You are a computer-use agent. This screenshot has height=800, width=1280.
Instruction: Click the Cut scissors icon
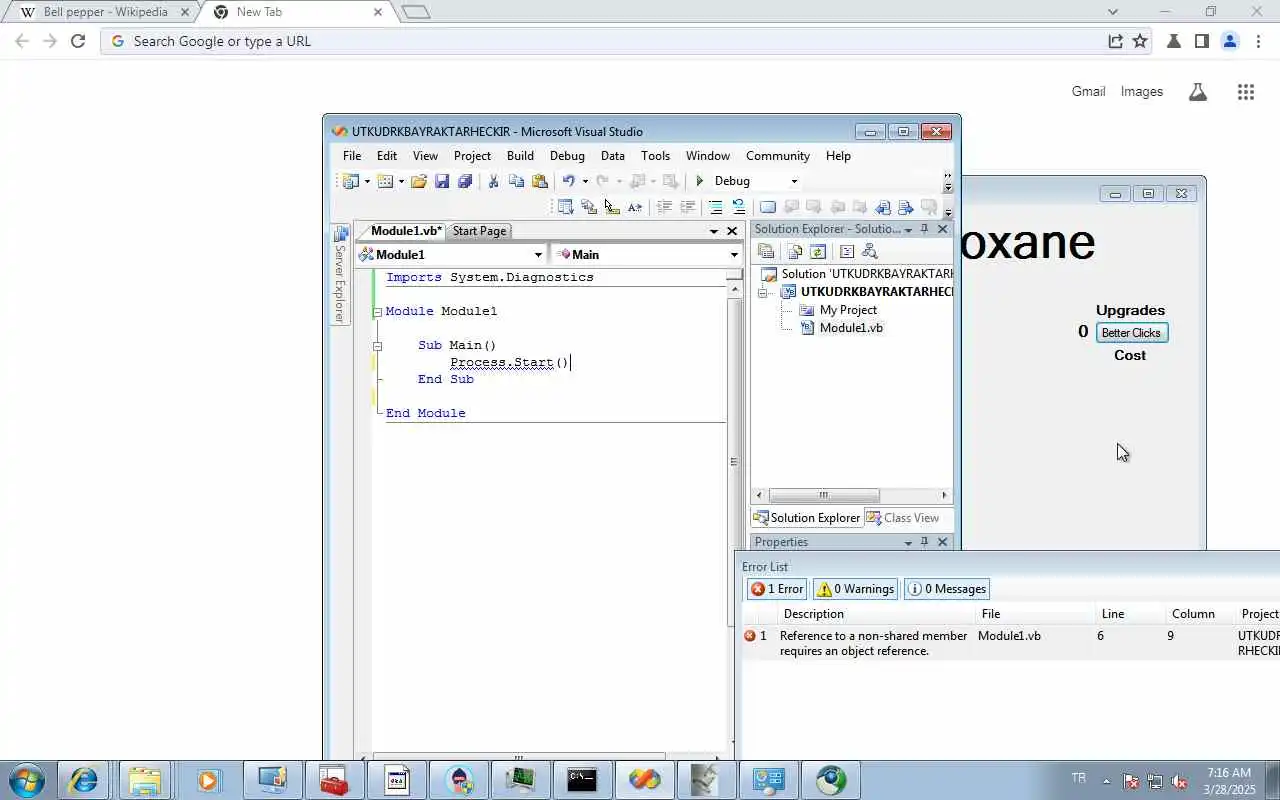pyautogui.click(x=493, y=181)
